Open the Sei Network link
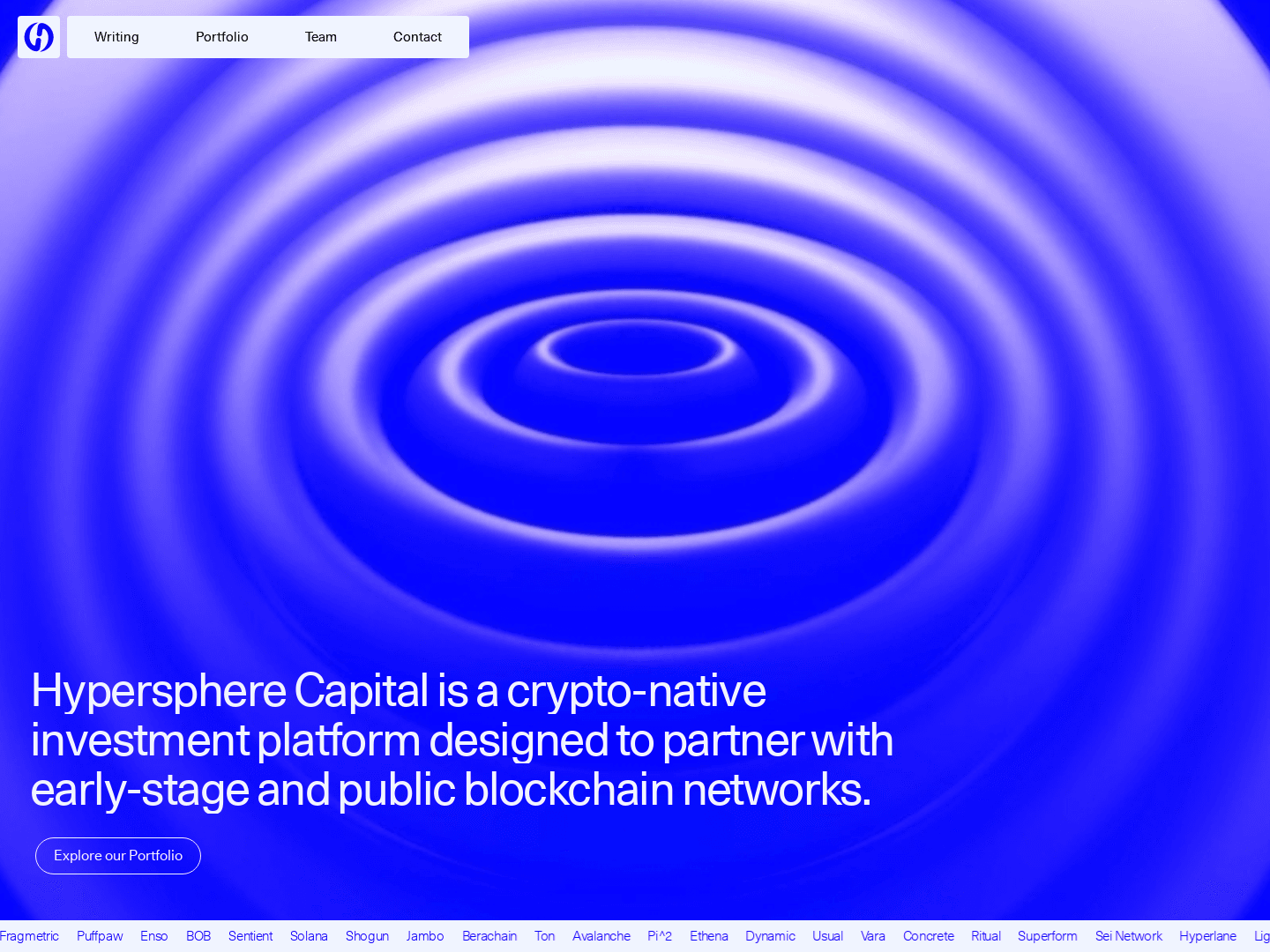The width and height of the screenshot is (1270, 952). coord(1129,936)
